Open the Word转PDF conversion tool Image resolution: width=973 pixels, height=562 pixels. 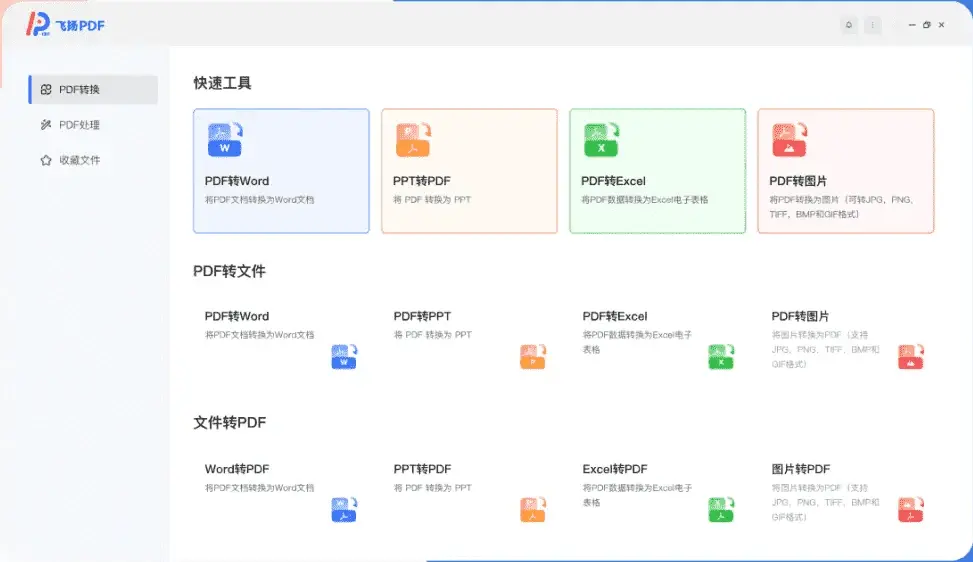pyautogui.click(x=281, y=494)
